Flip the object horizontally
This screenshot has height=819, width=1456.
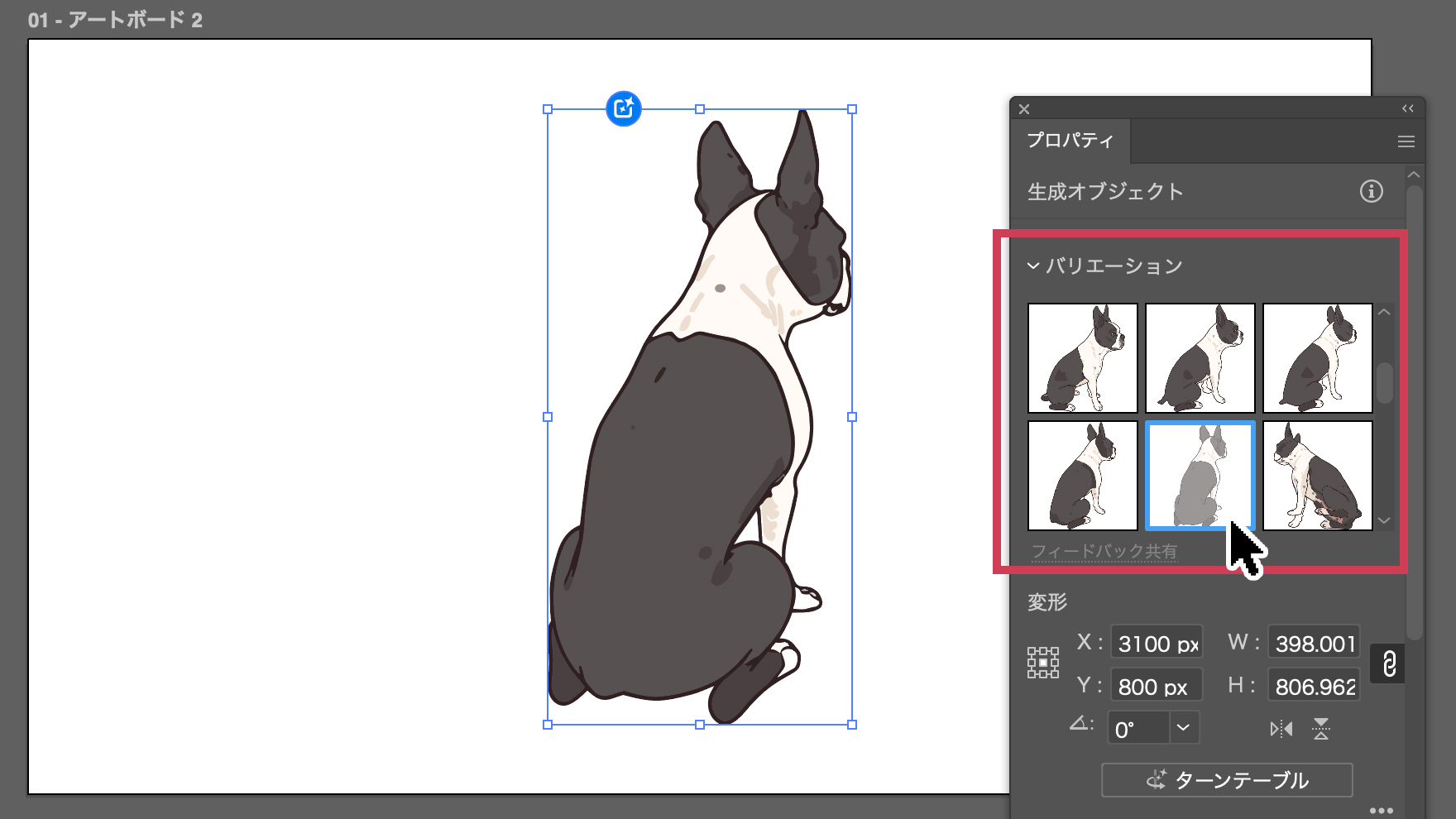1281,729
